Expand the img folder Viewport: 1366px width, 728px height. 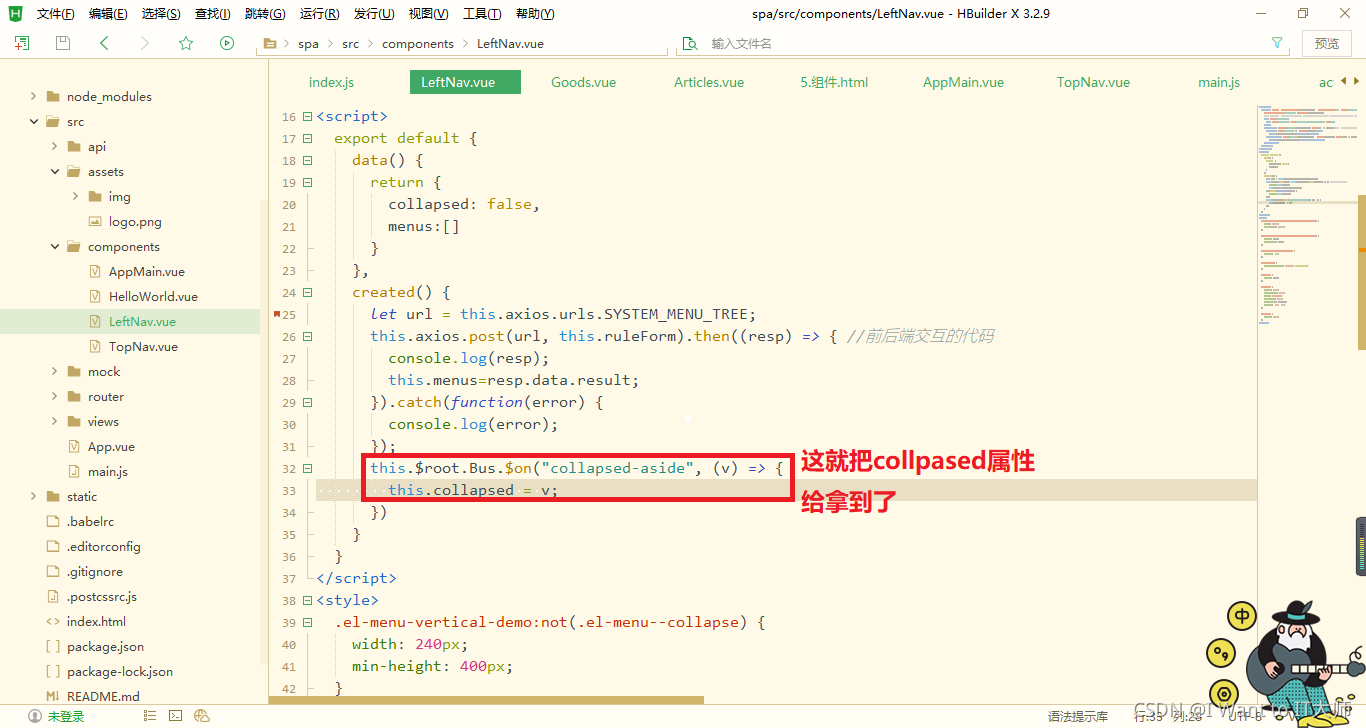point(75,197)
